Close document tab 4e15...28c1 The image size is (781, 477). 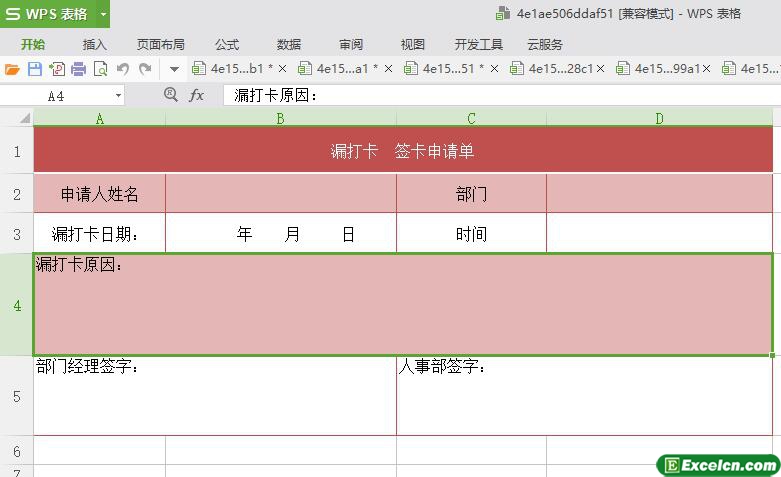pyautogui.click(x=600, y=69)
